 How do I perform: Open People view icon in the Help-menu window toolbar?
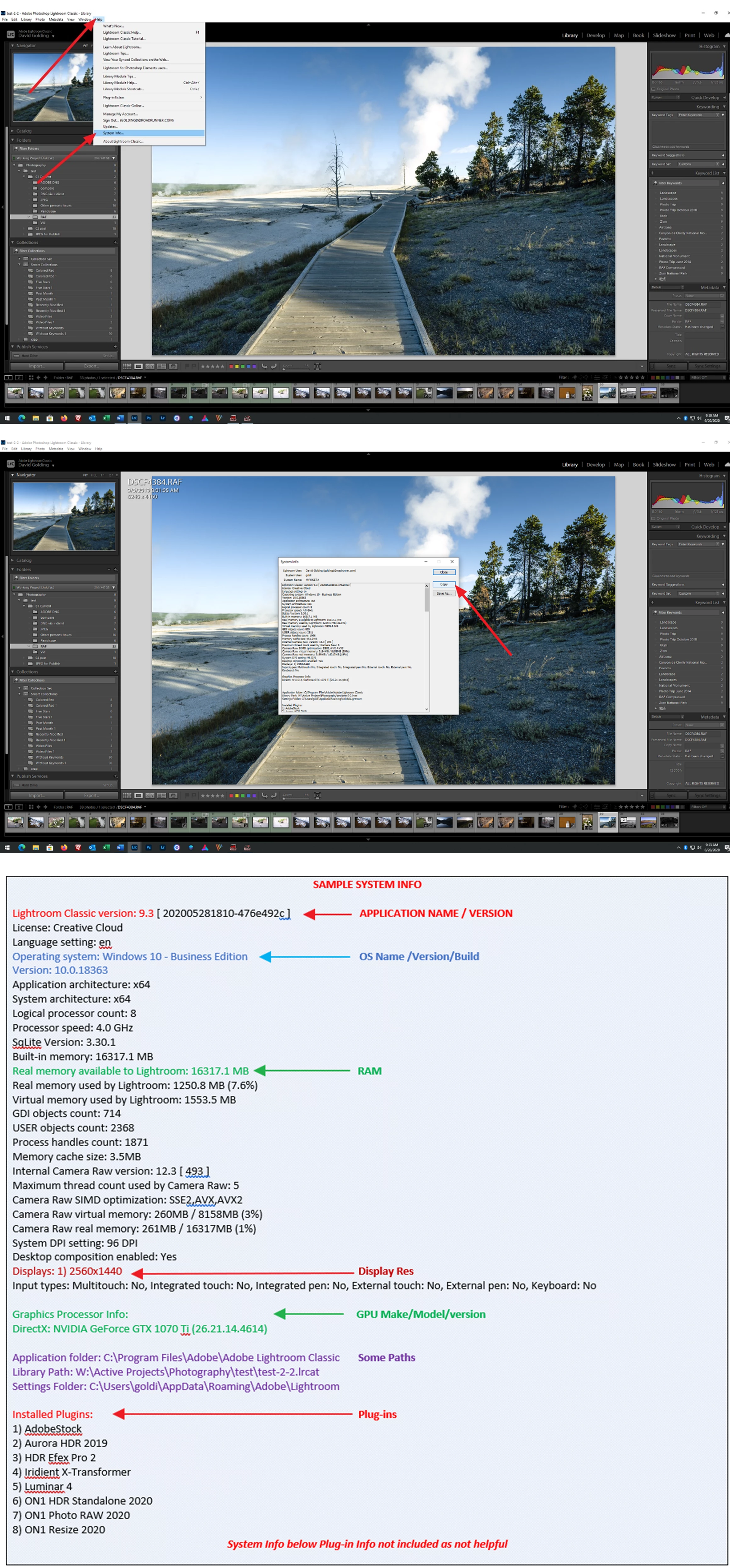click(173, 366)
